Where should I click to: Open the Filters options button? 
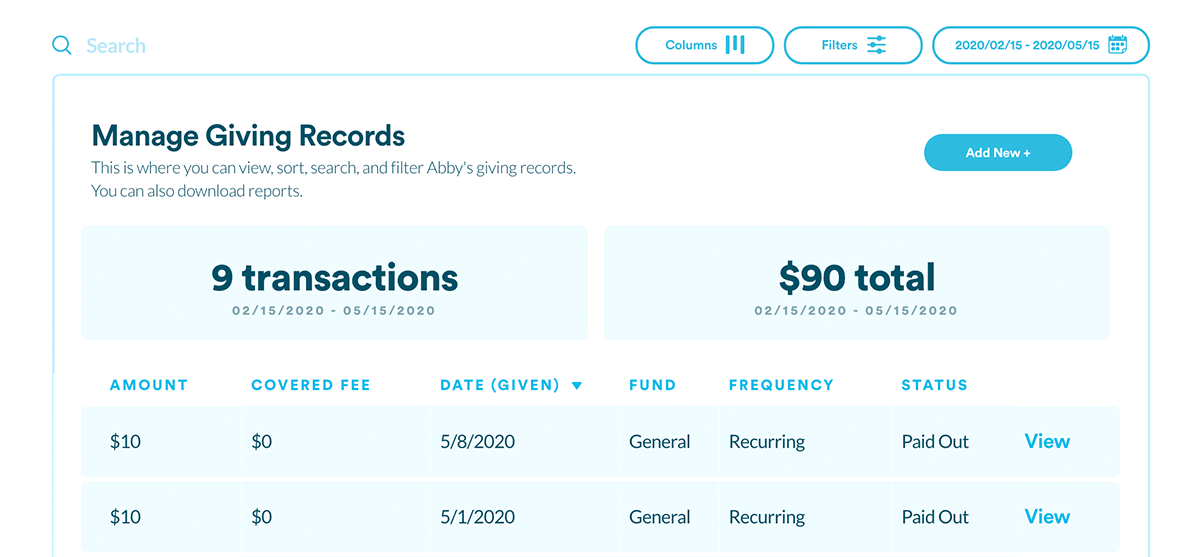(x=853, y=45)
